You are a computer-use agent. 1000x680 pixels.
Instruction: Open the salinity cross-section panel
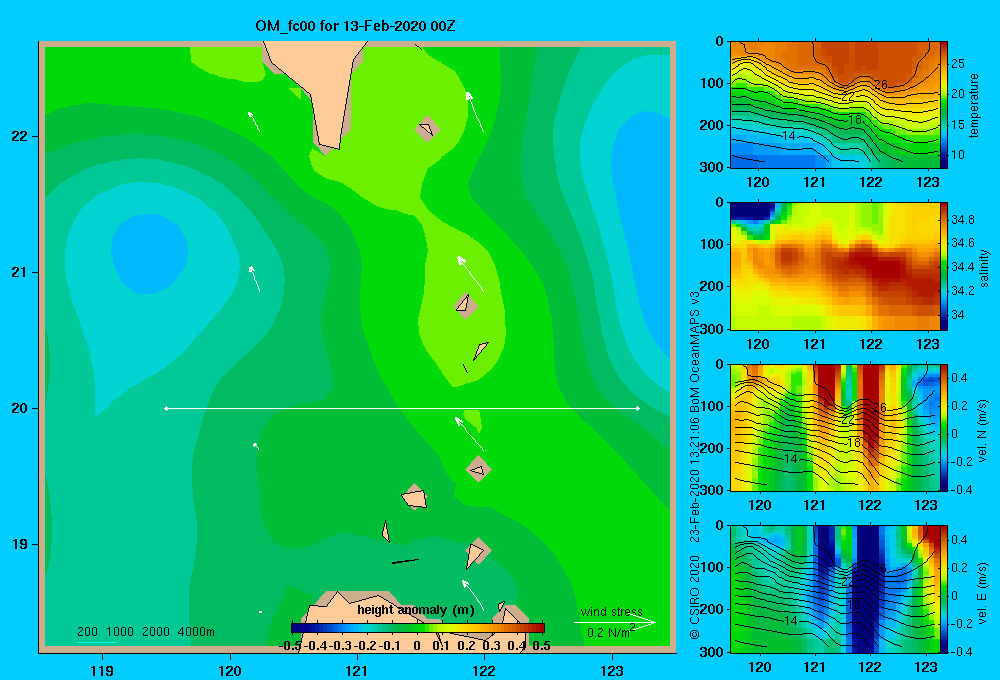[x=834, y=266]
